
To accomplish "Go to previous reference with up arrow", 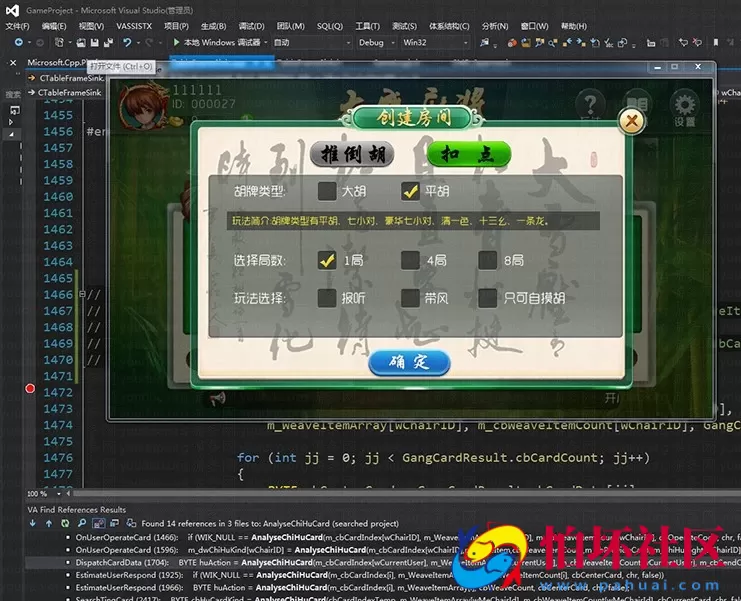I will point(49,523).
